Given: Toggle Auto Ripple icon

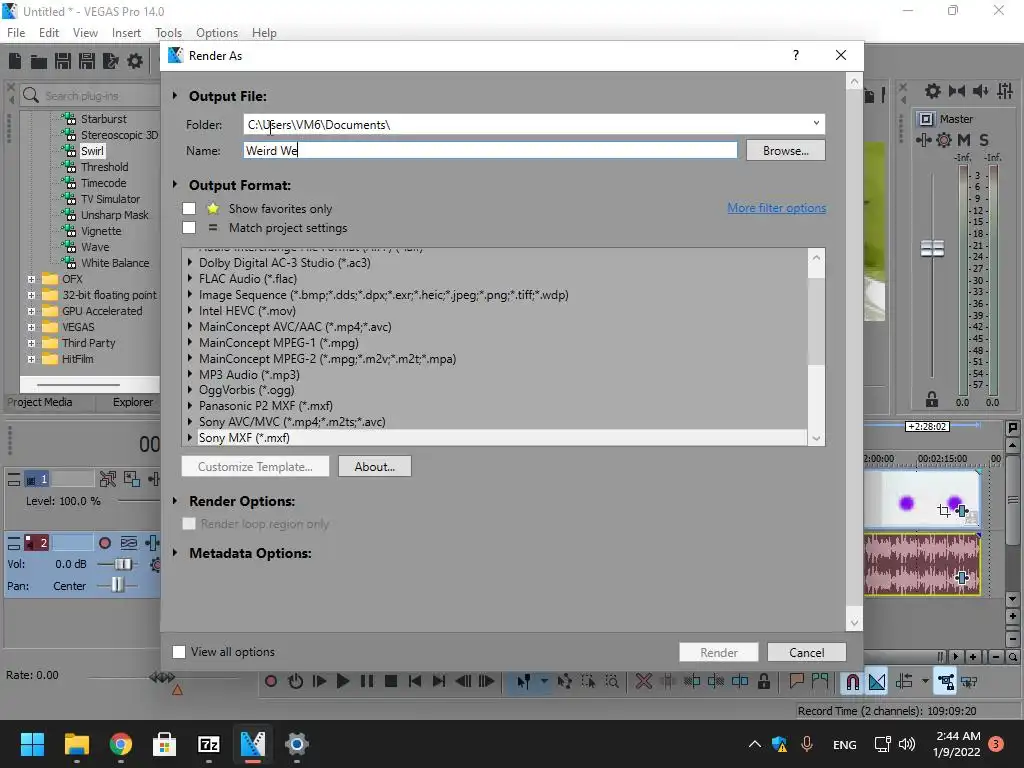Looking at the screenshot, I should tap(904, 682).
